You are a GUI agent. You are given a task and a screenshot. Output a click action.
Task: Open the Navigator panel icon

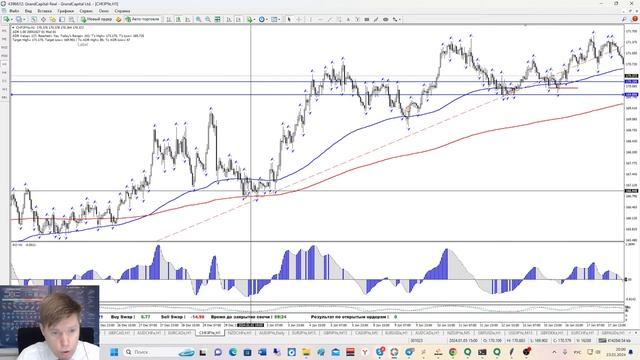pos(53,19)
